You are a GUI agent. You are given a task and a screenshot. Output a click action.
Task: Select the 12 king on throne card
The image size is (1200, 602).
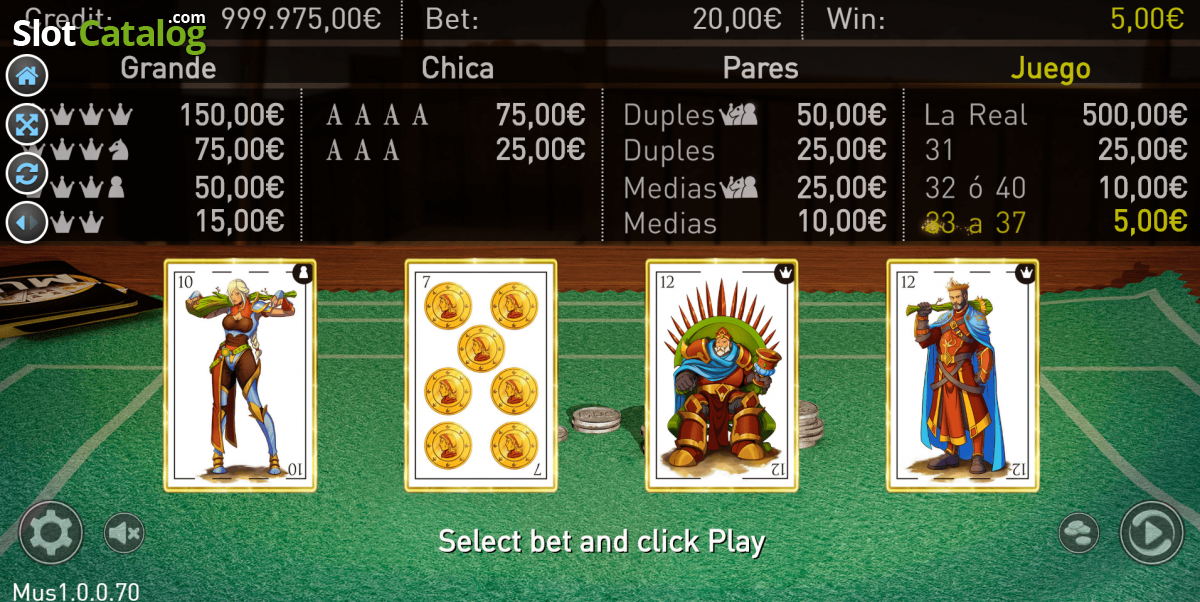tap(722, 375)
